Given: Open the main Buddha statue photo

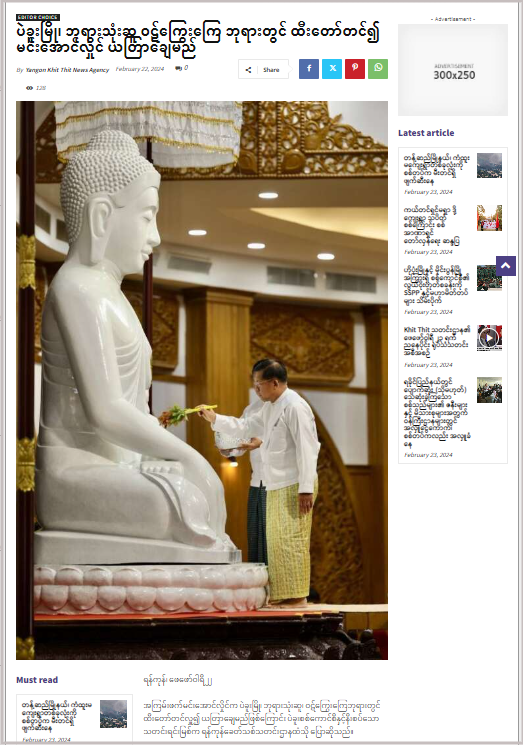Looking at the screenshot, I should point(202,380).
